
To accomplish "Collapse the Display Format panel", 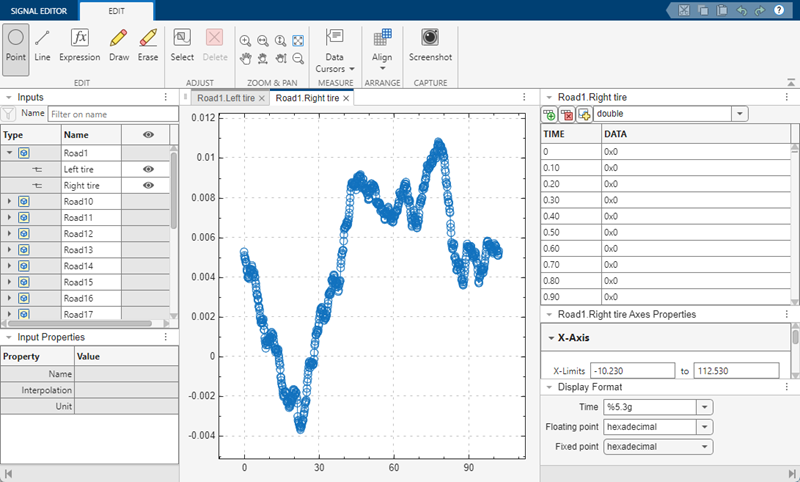I will pyautogui.click(x=549, y=387).
